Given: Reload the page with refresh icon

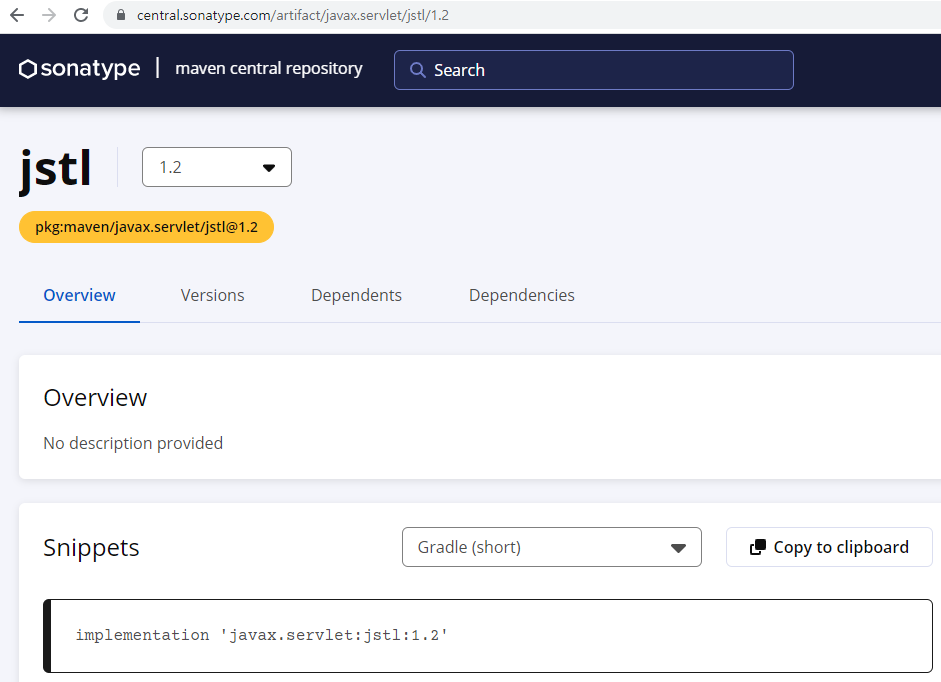Looking at the screenshot, I should pyautogui.click(x=81, y=15).
